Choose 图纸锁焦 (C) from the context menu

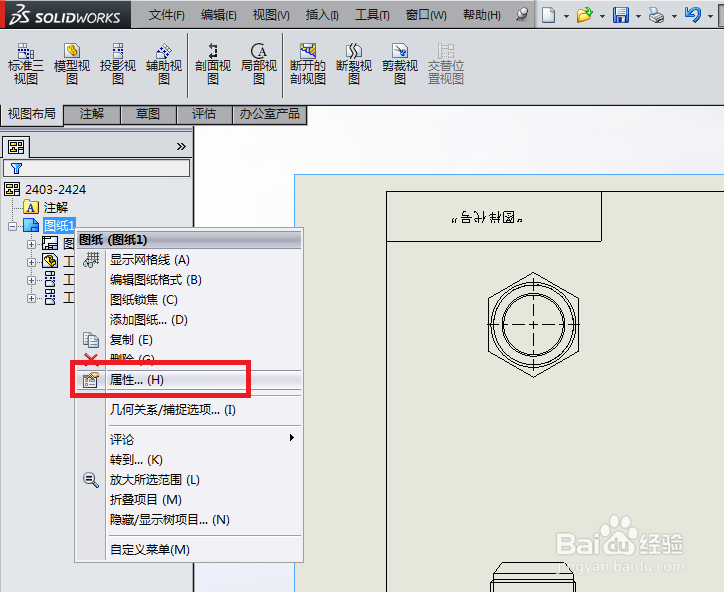pos(189,300)
